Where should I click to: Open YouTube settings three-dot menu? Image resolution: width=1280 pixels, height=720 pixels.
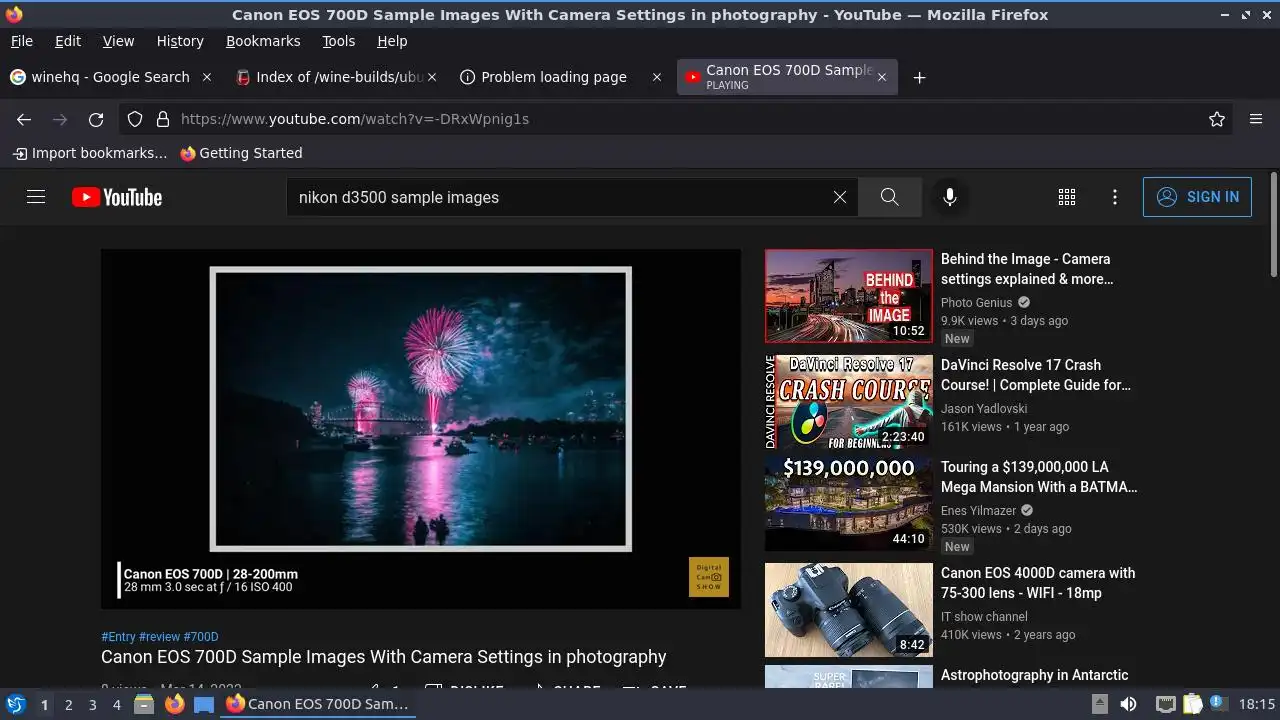[1115, 197]
